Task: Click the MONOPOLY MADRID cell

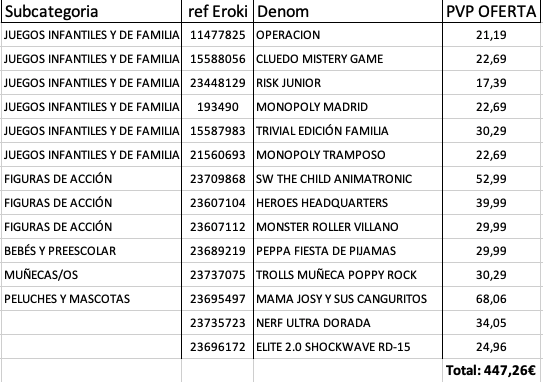Action: [348, 107]
